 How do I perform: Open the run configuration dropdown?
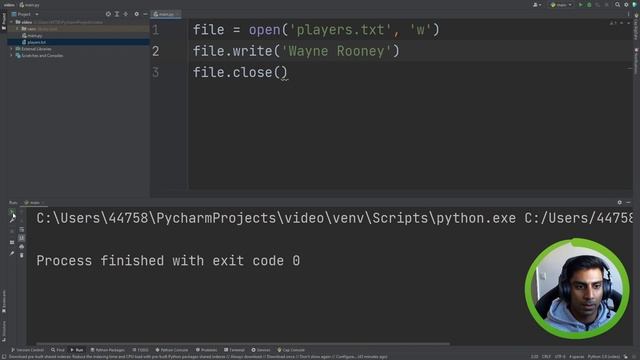click(x=561, y=5)
